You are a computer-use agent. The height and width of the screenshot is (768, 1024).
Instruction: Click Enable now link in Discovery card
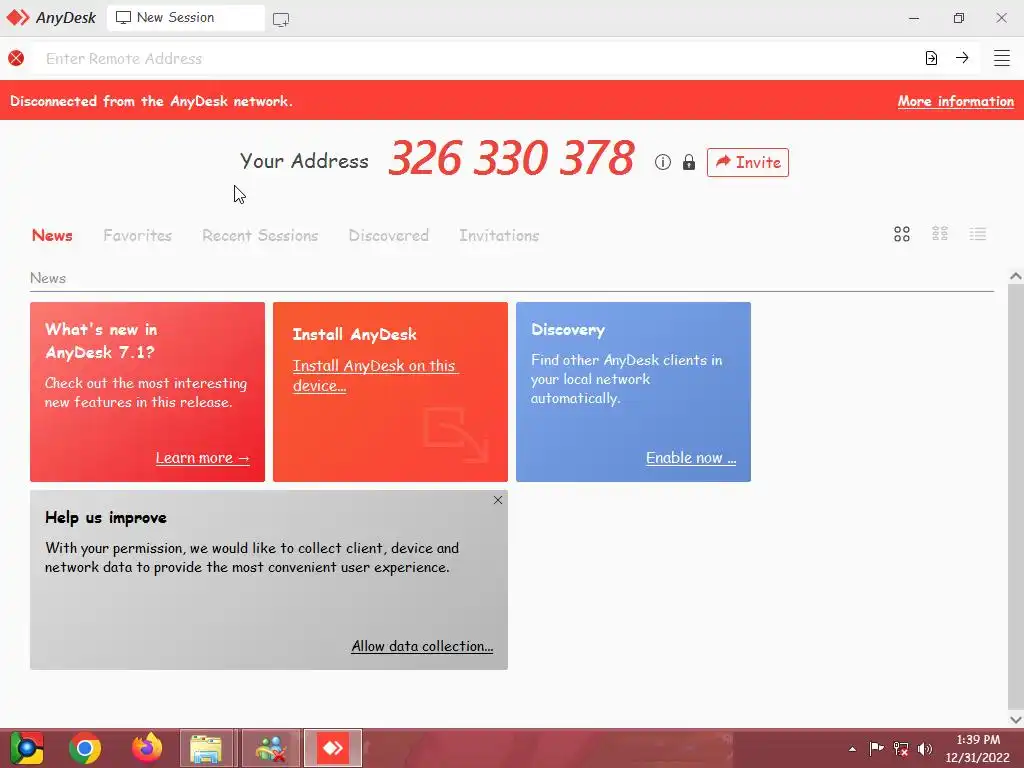click(691, 458)
